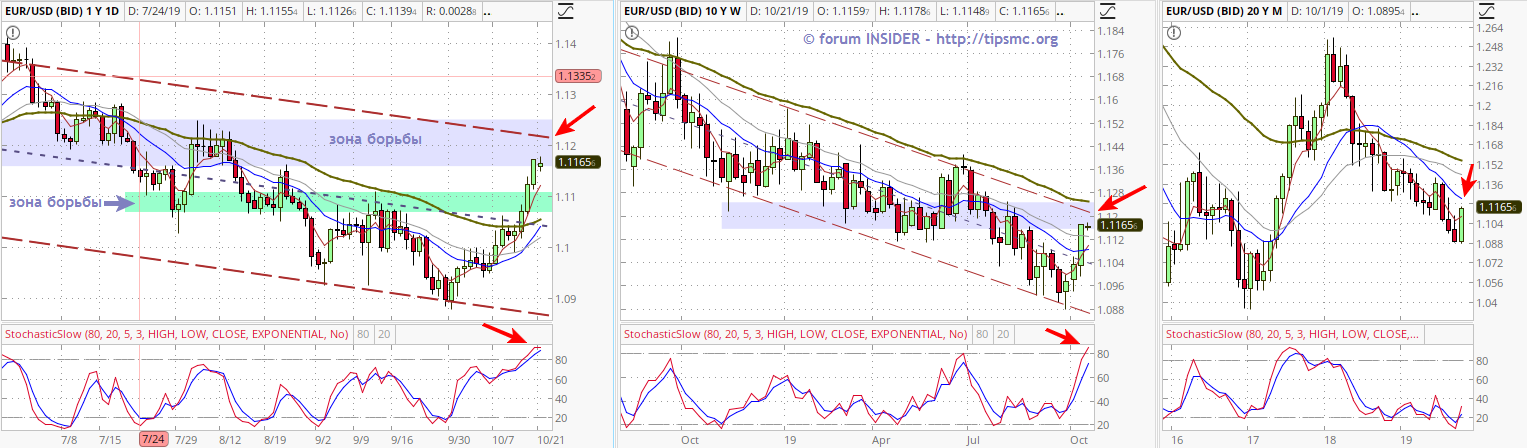
Task: Toggle the 20 level on daily StochasticSlow
Action: pos(384,333)
